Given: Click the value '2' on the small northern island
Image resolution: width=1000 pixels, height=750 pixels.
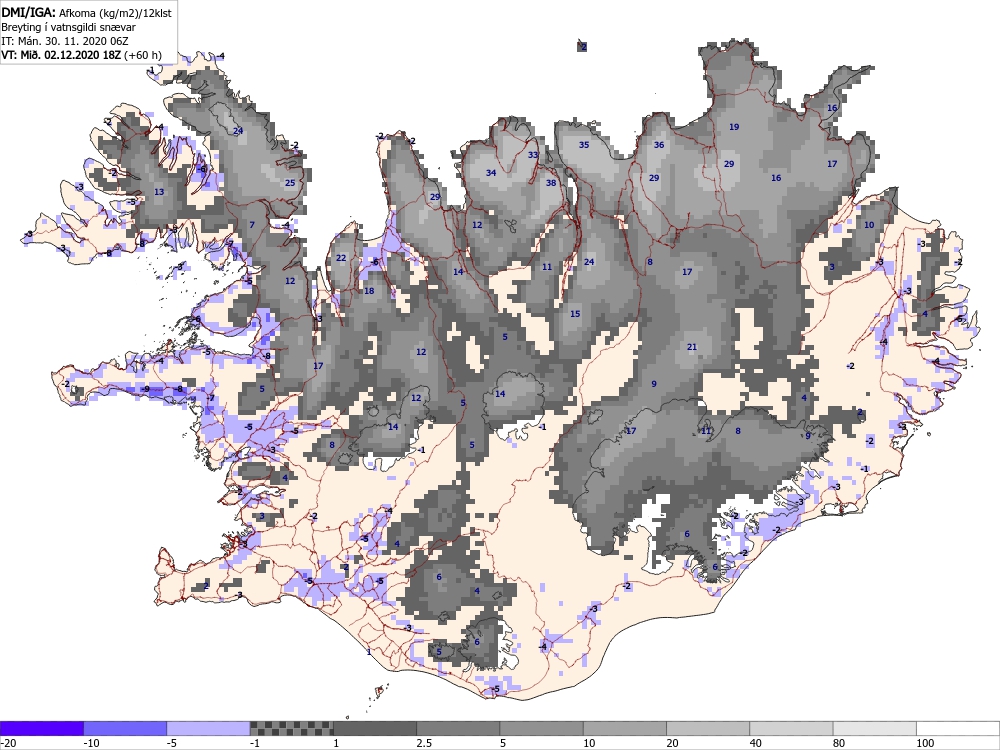Looking at the screenshot, I should point(583,47).
